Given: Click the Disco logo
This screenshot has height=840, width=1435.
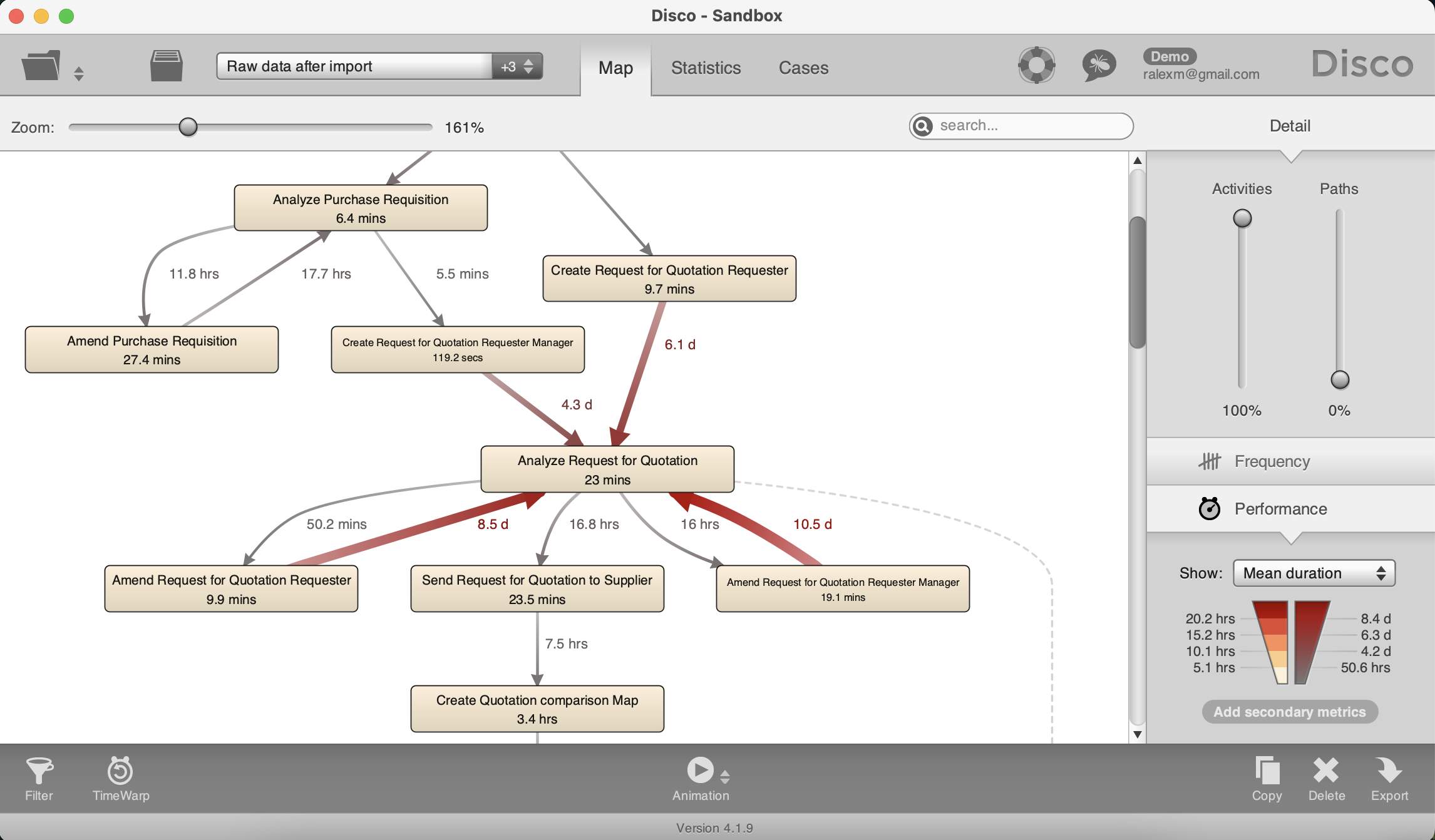Looking at the screenshot, I should [1362, 63].
